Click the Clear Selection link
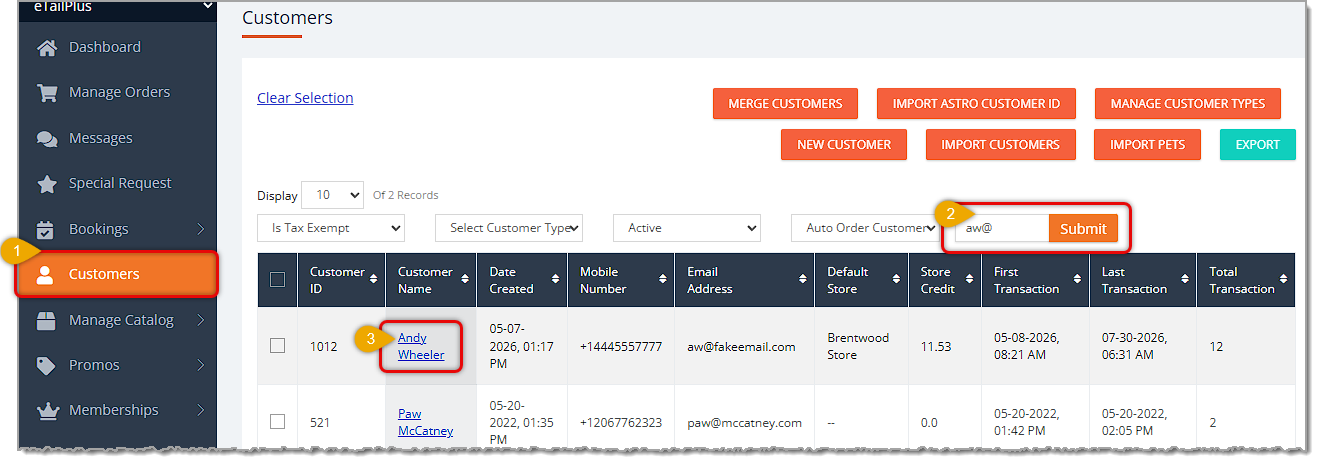The height and width of the screenshot is (465, 1317). [305, 98]
